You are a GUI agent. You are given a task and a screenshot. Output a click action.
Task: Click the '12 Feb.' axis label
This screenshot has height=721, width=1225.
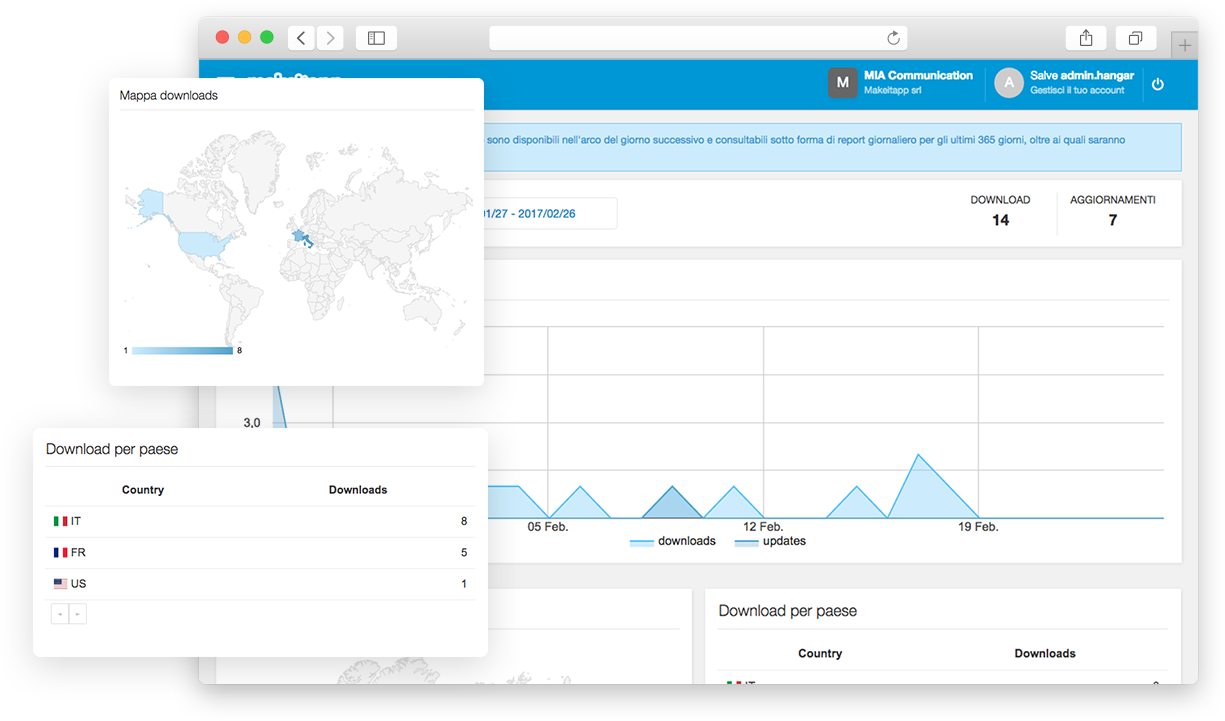point(763,526)
